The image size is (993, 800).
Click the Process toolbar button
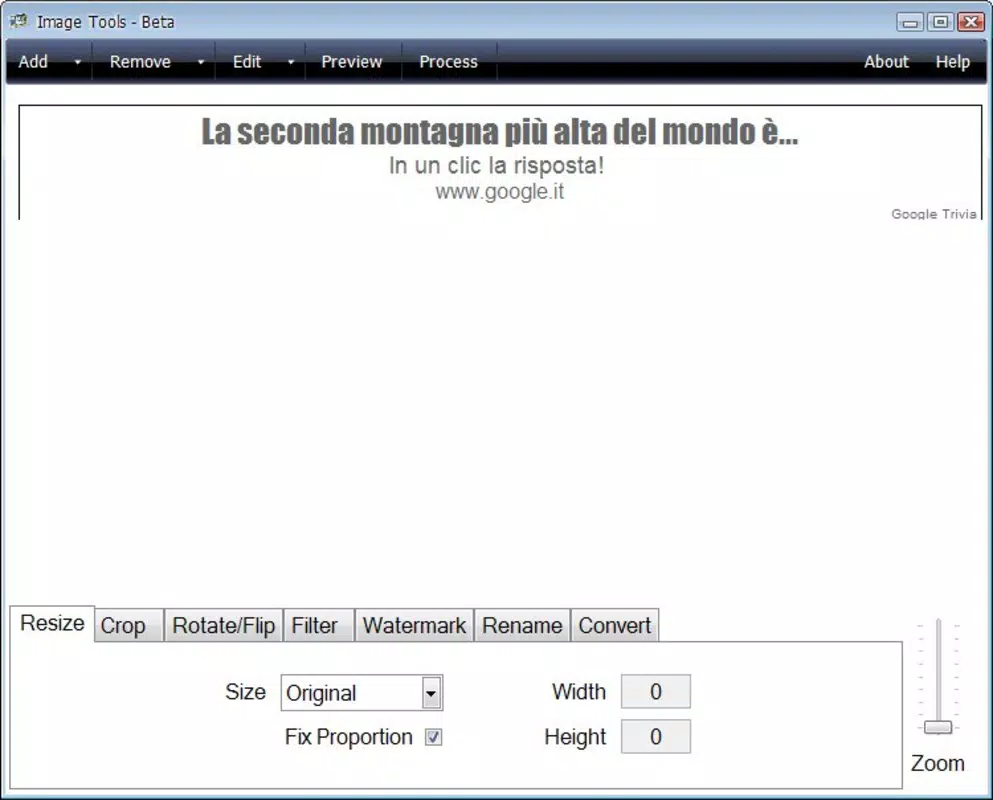448,61
